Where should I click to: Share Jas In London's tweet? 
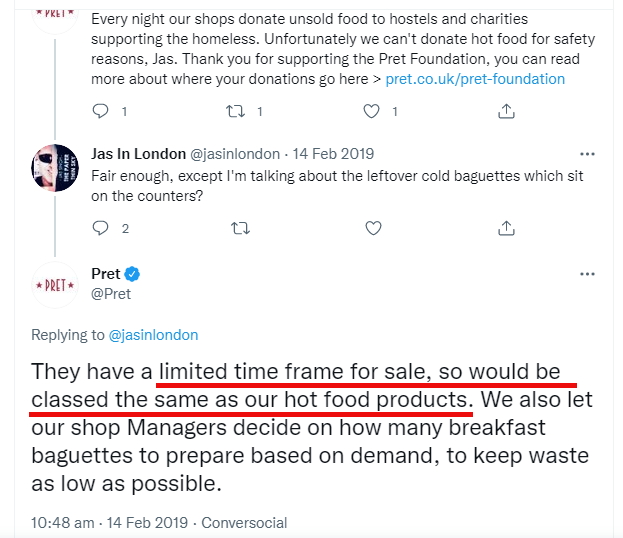[x=507, y=228]
